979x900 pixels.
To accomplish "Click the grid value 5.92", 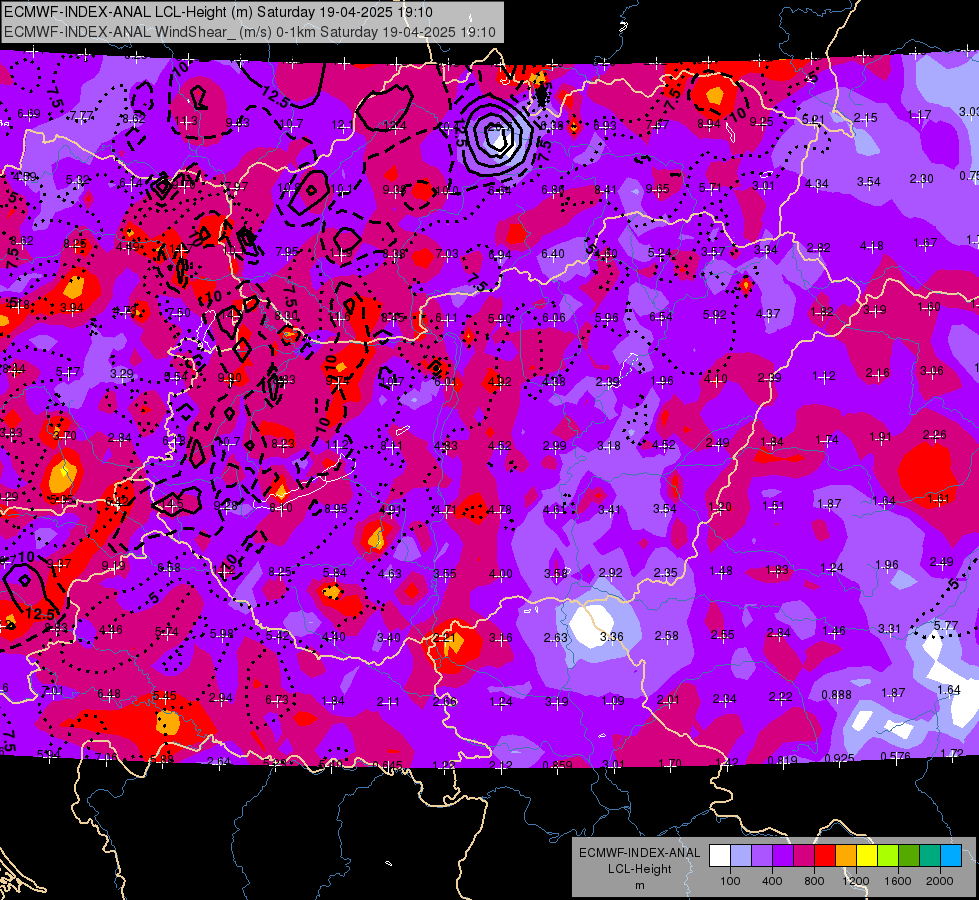I will (714, 315).
